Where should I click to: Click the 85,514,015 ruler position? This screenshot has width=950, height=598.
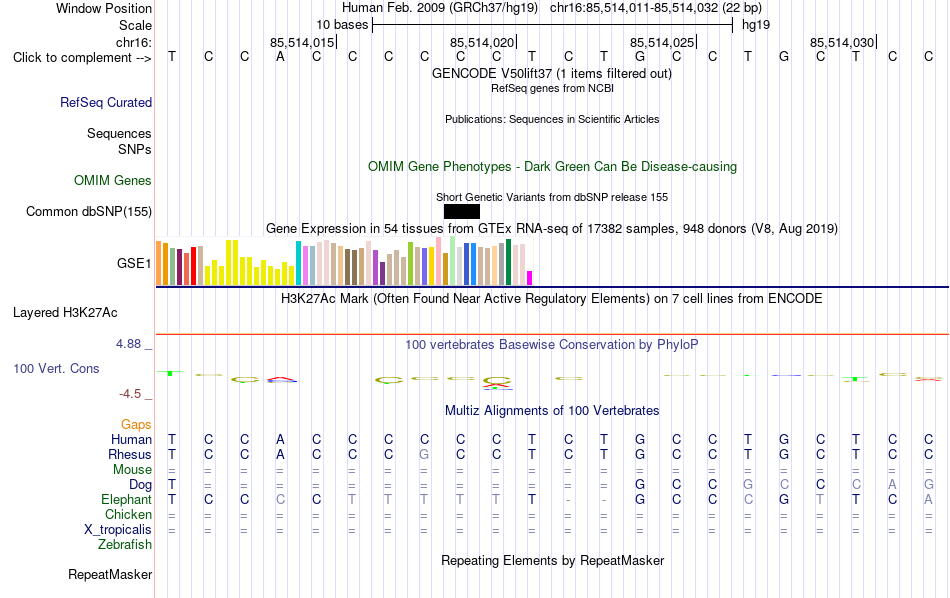coord(302,42)
